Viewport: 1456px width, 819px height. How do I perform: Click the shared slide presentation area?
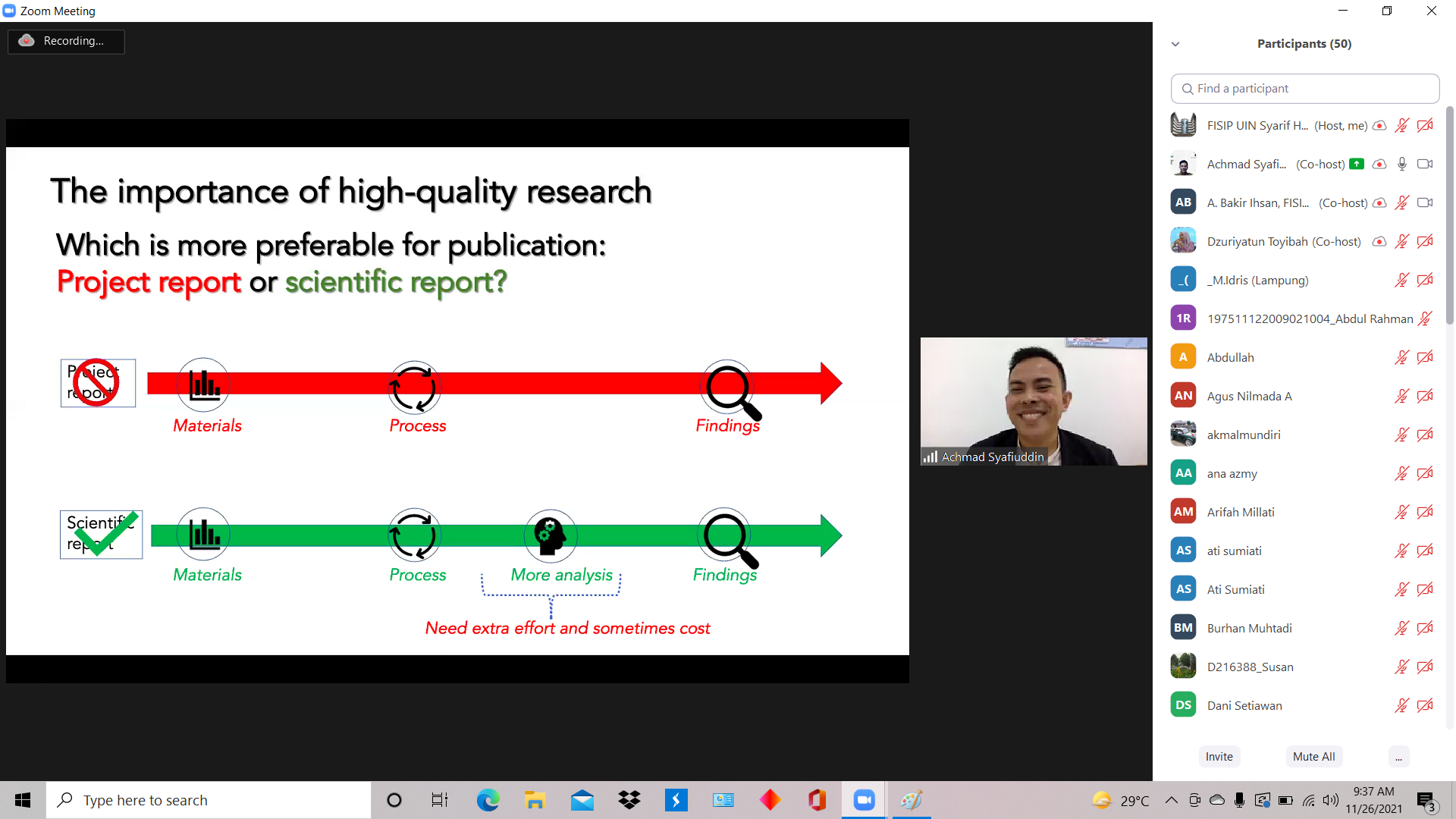pyautogui.click(x=457, y=400)
